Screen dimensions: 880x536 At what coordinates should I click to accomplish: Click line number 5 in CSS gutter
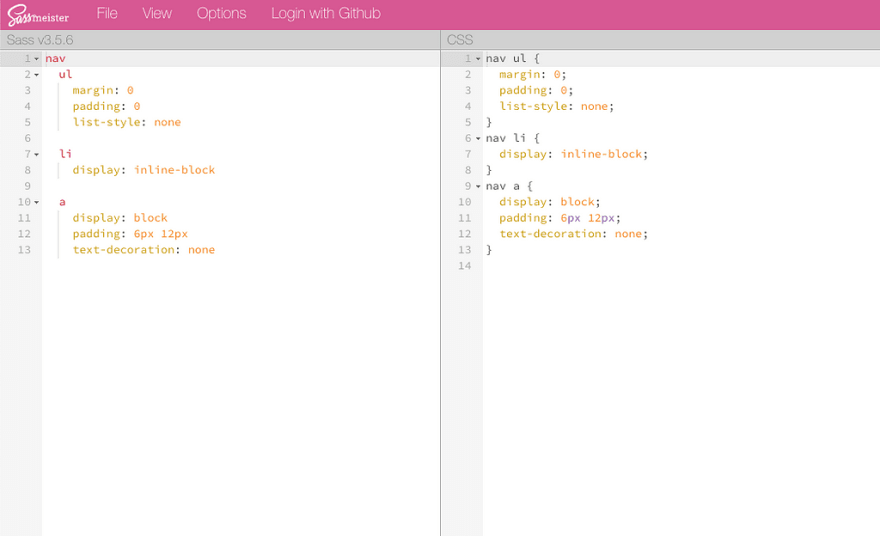[468, 122]
